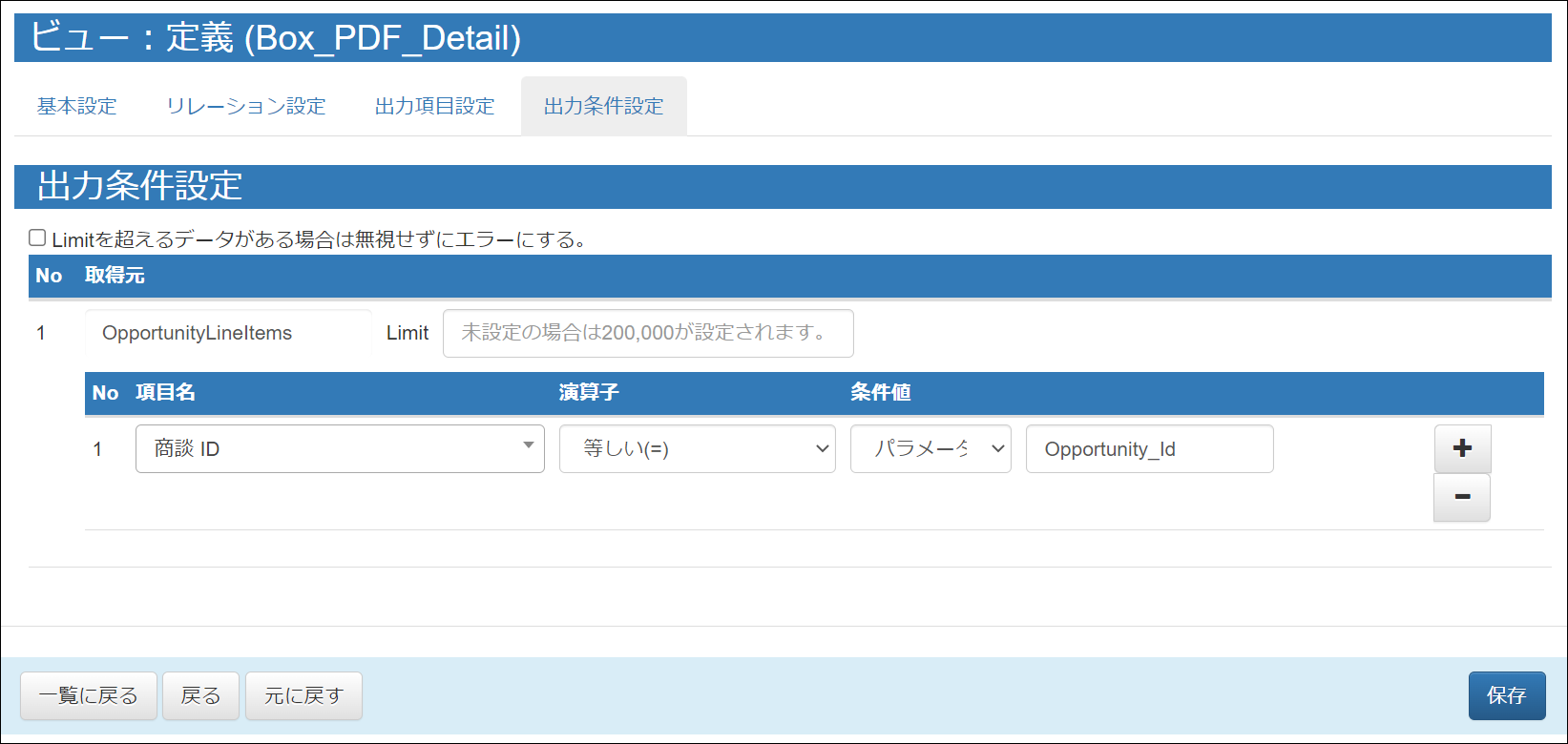This screenshot has height=744, width=1568.
Task: Expand the 等しい(=) operator dropdown
Action: pos(697,448)
